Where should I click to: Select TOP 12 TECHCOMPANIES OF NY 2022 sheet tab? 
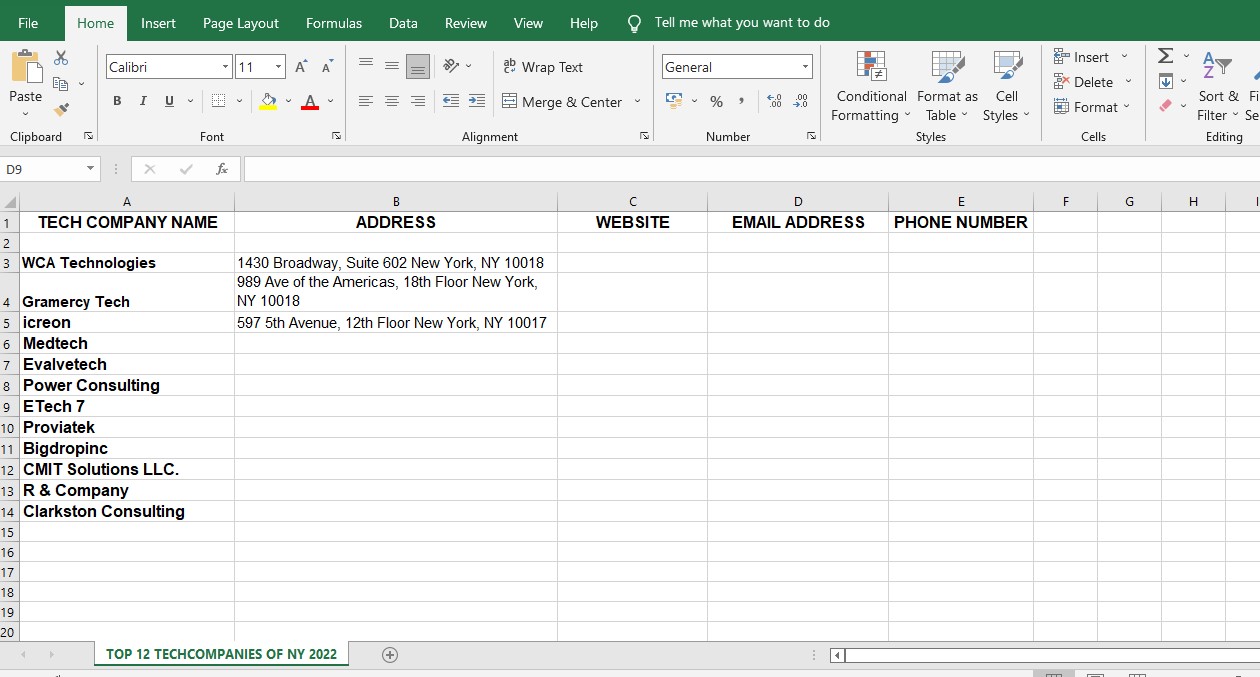point(221,655)
